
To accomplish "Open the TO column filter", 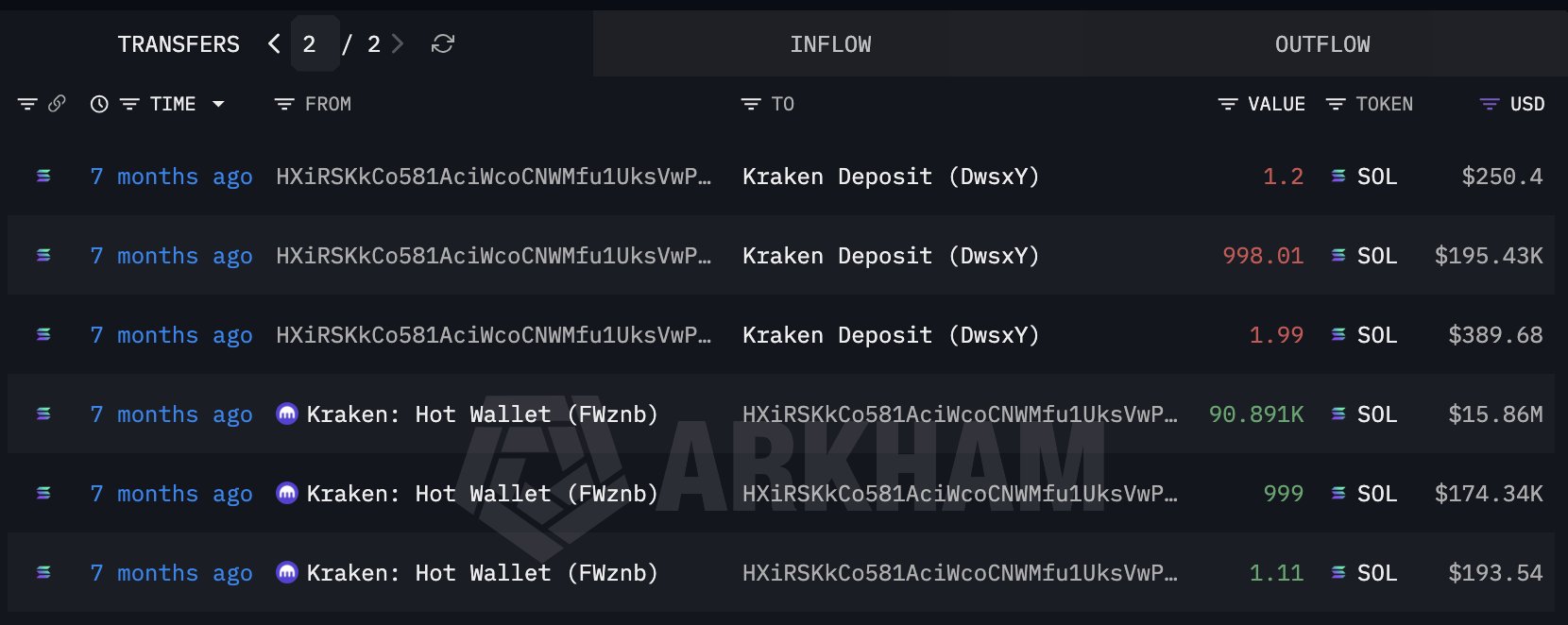I will [751, 104].
